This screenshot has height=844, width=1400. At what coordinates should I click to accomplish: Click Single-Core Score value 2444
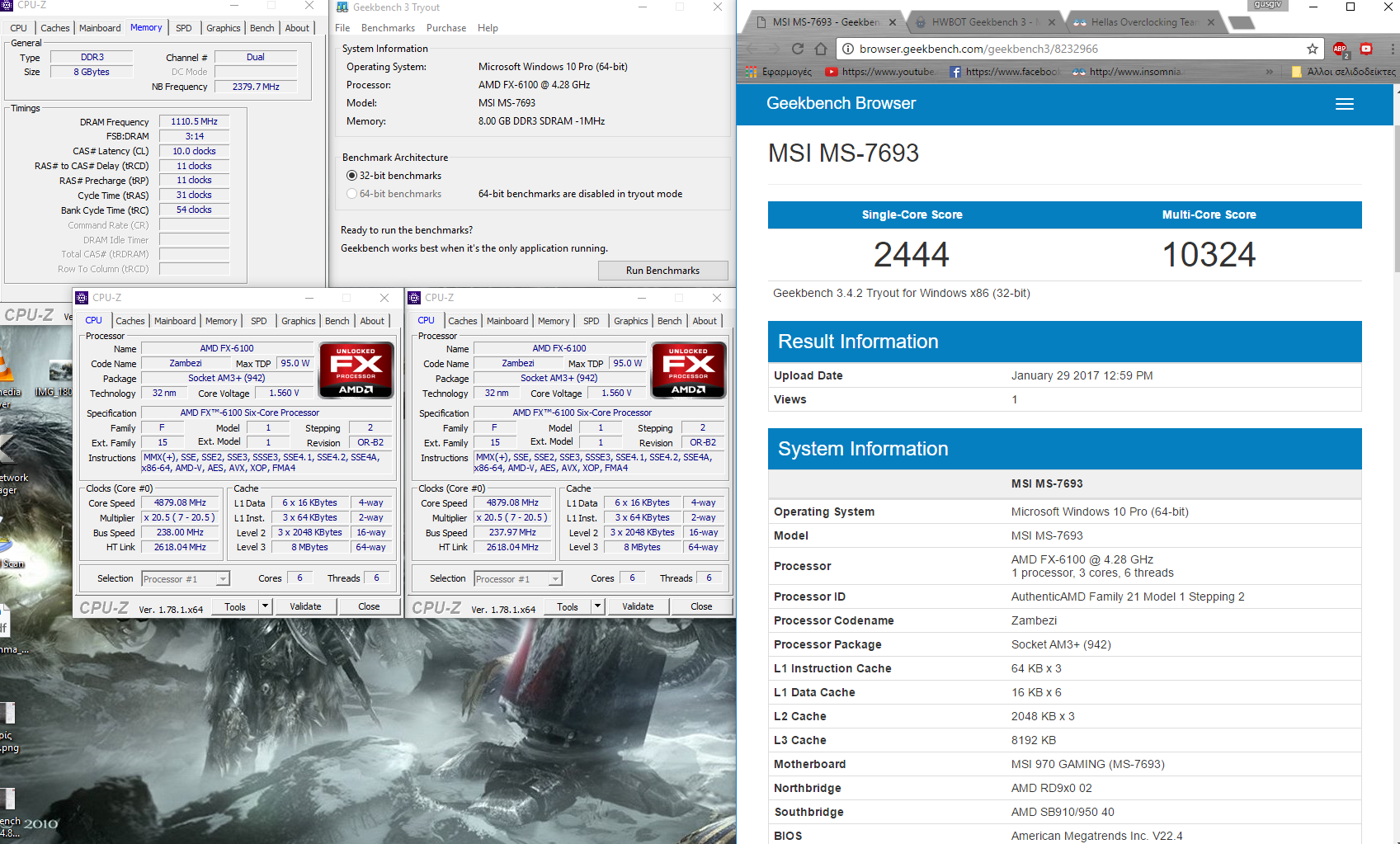pyautogui.click(x=912, y=254)
